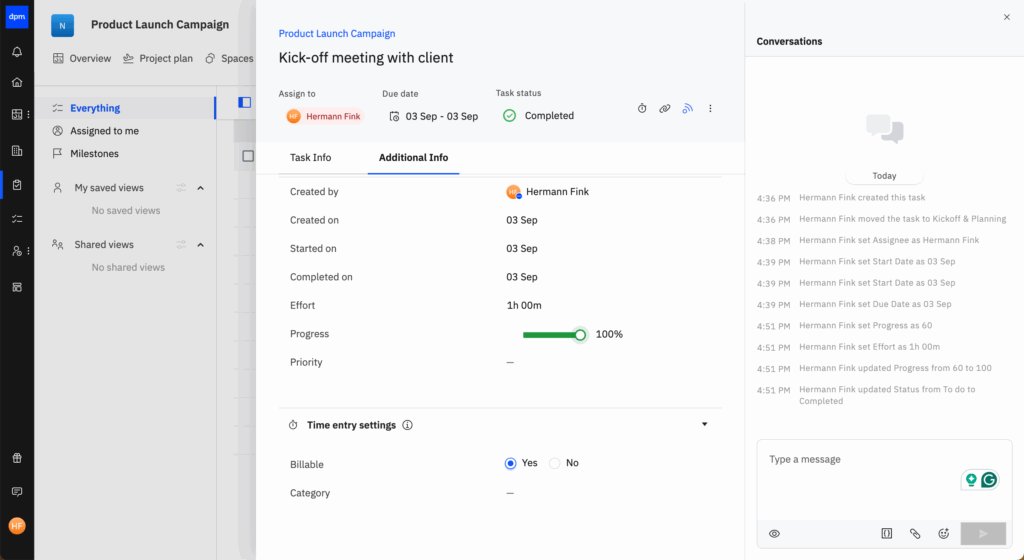Follow the Product Launch Campaign breadcrumb link

(x=337, y=33)
